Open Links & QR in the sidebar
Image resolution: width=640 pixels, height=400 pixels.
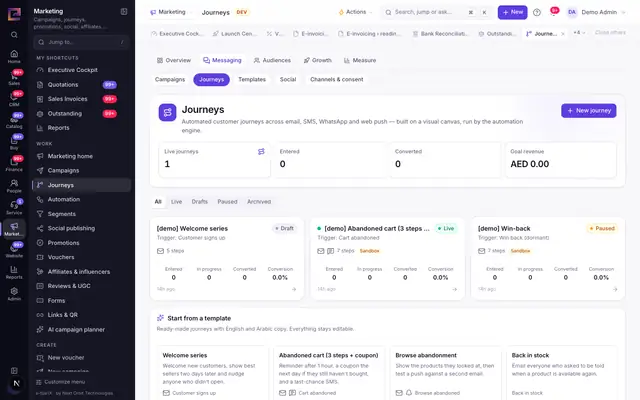pos(82,315)
